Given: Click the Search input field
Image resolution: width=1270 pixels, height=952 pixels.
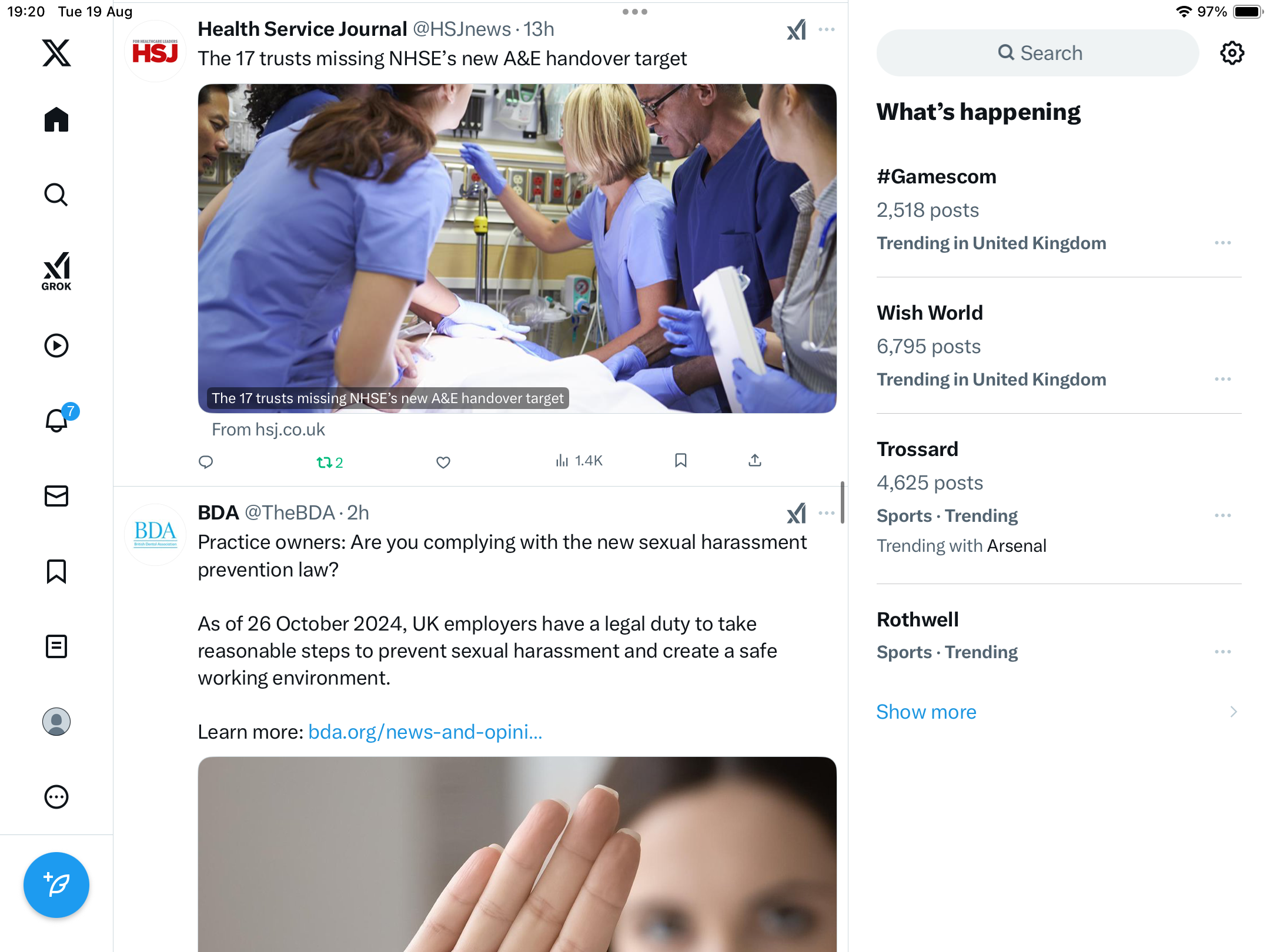Looking at the screenshot, I should tap(1038, 53).
